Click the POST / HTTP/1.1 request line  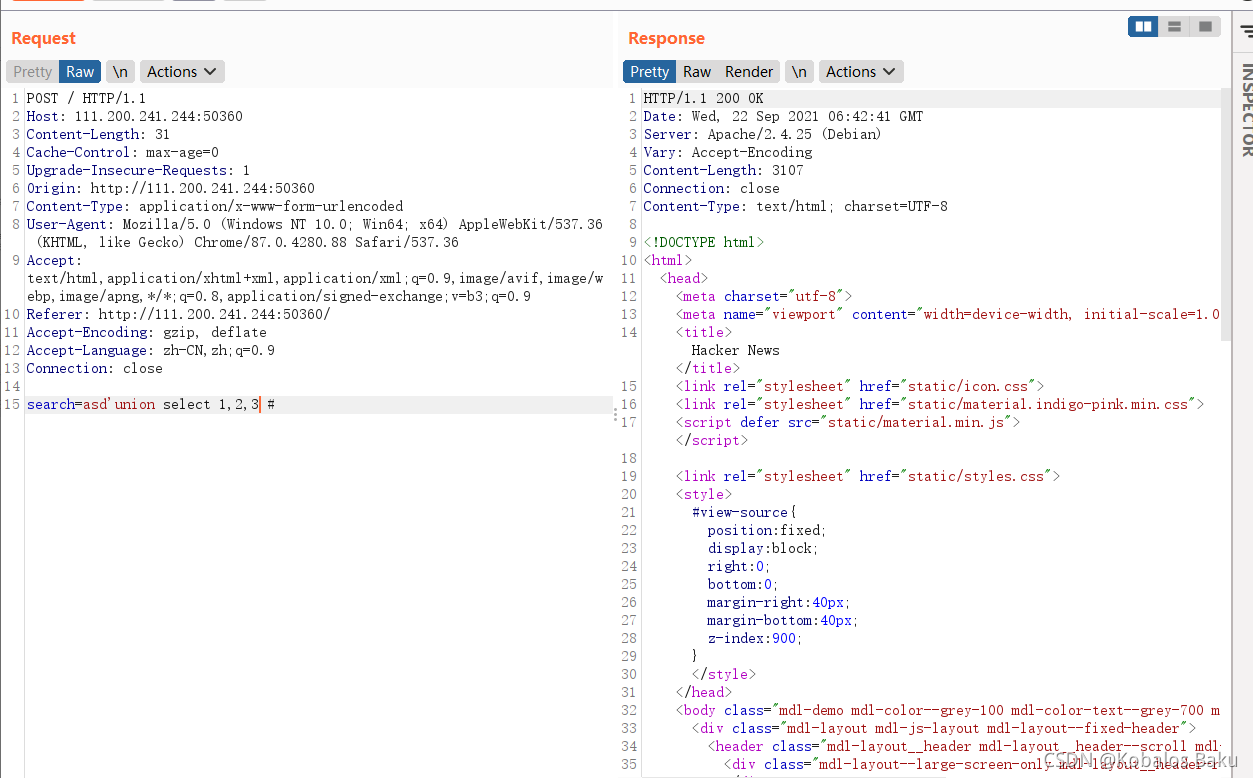point(86,98)
